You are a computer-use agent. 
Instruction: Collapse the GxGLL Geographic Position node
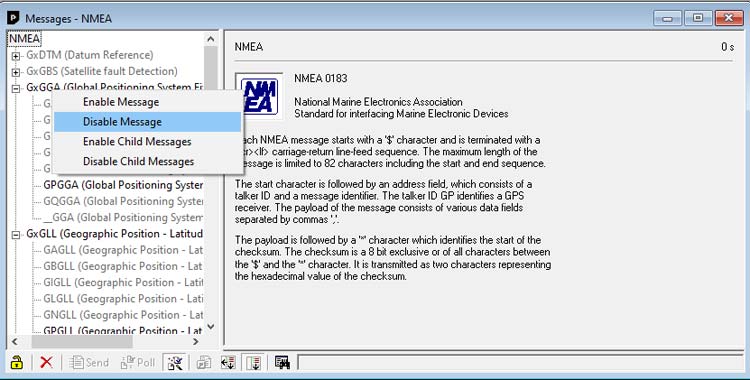pyautogui.click(x=16, y=235)
